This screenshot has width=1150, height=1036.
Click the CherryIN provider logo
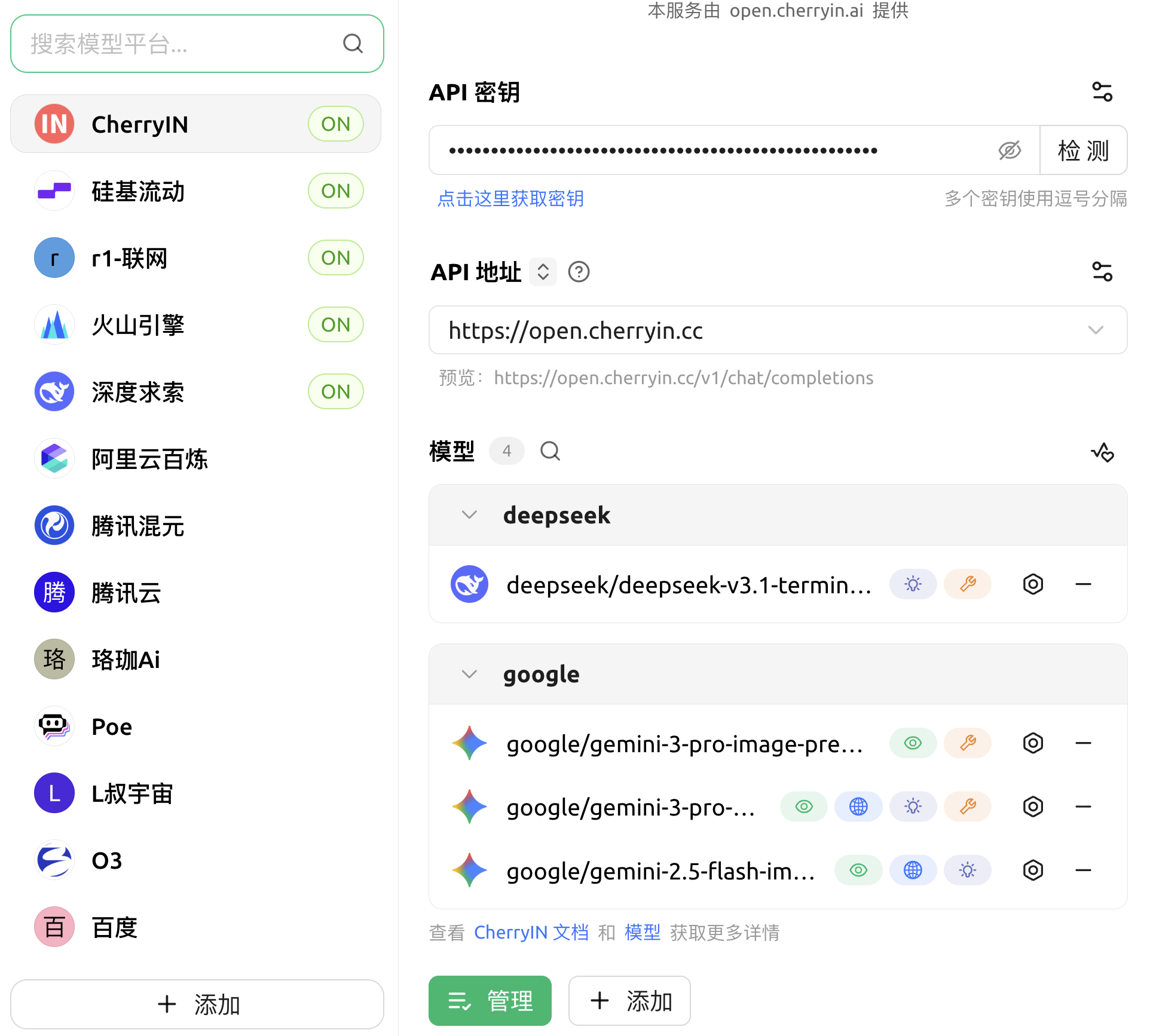pyautogui.click(x=54, y=124)
